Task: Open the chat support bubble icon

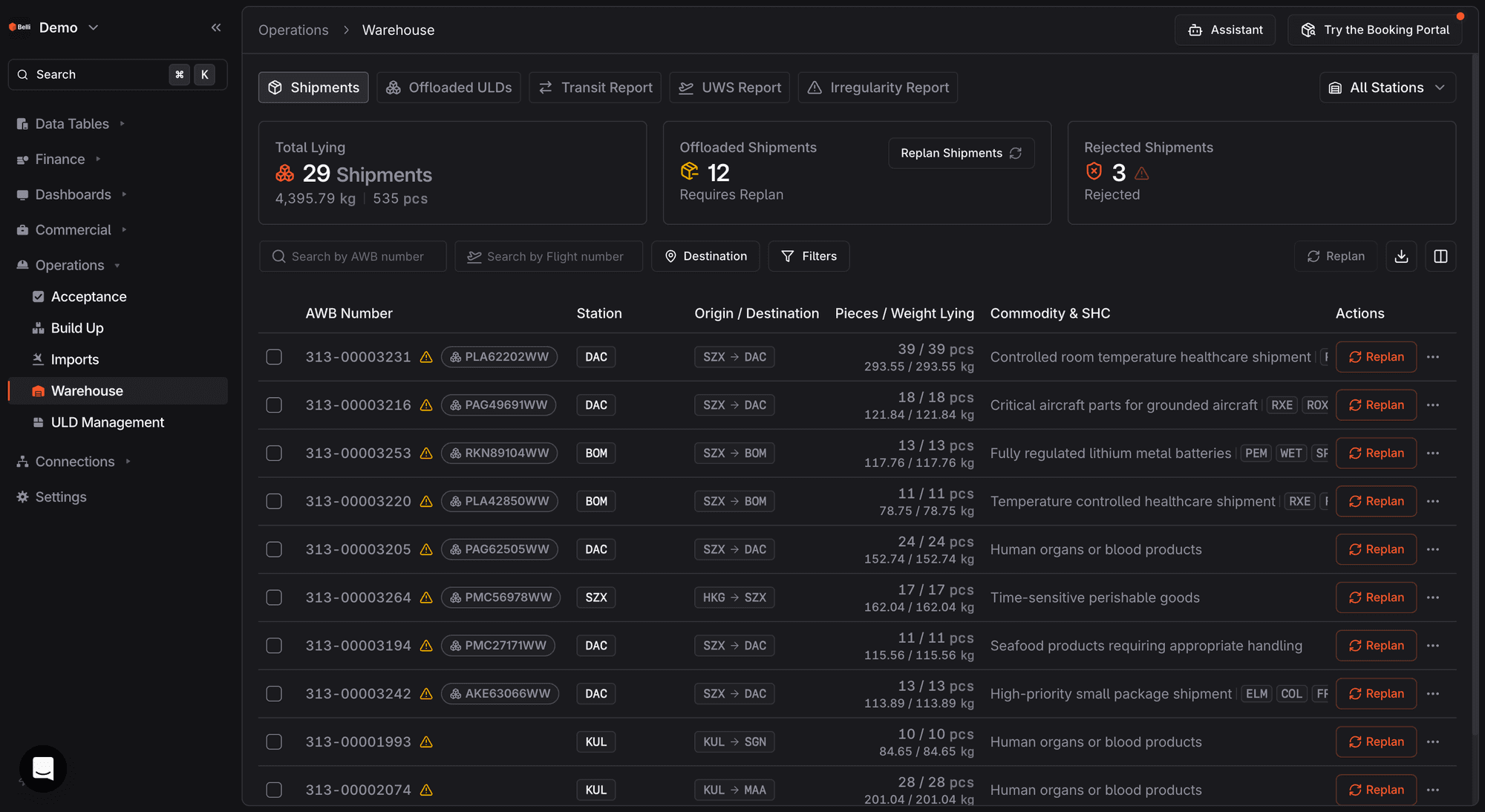Action: click(x=43, y=769)
